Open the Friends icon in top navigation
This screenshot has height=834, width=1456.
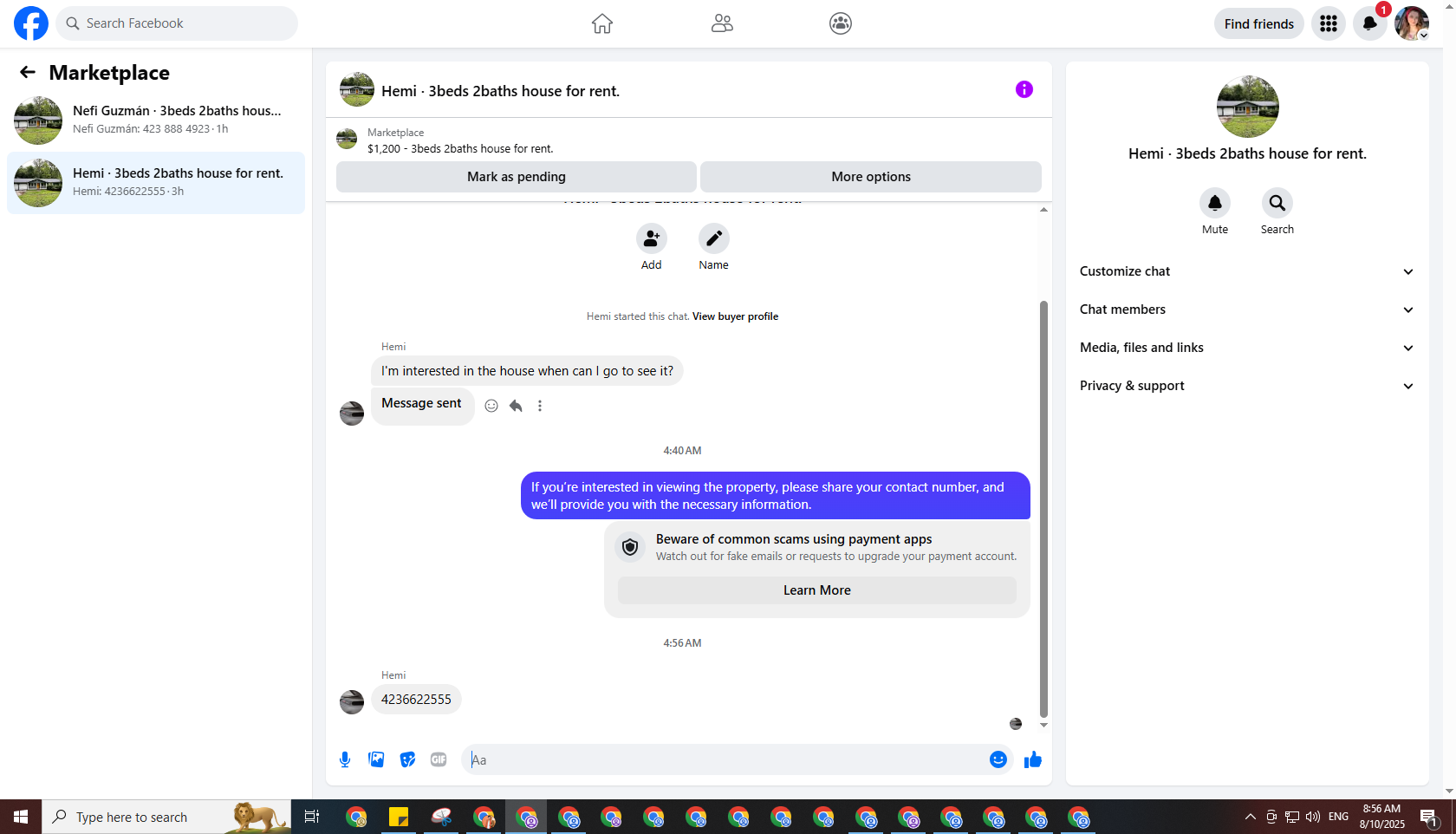[722, 23]
